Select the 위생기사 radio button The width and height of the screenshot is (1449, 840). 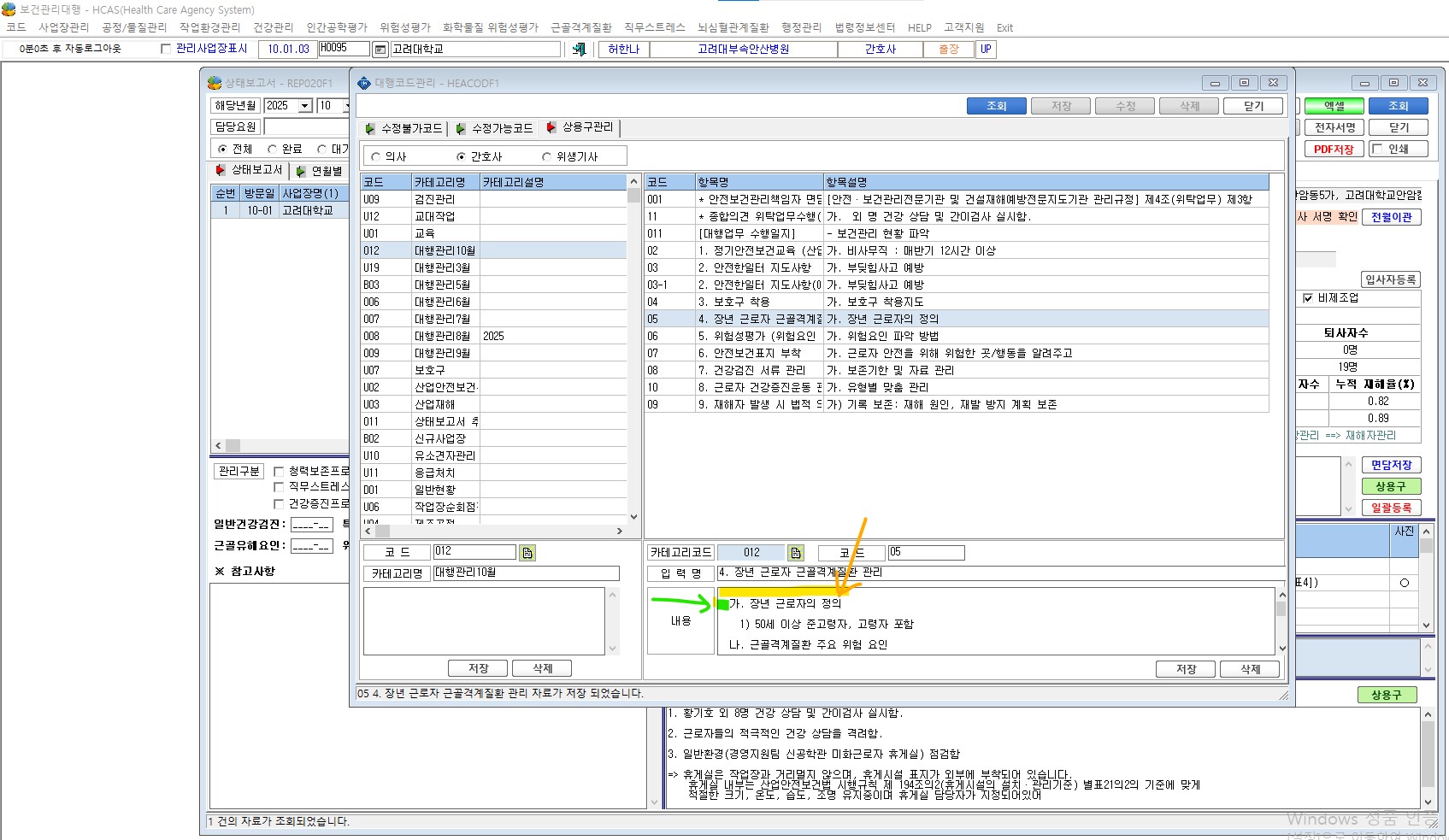click(x=547, y=156)
